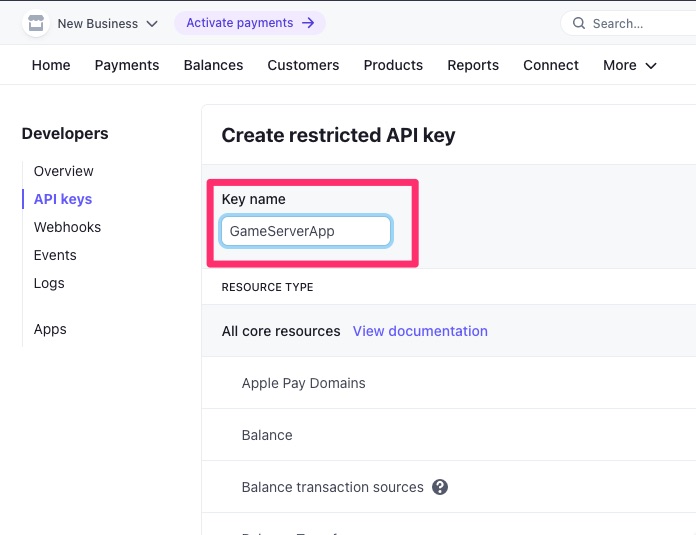696x535 pixels.
Task: Open the View documentation link
Action: (420, 331)
